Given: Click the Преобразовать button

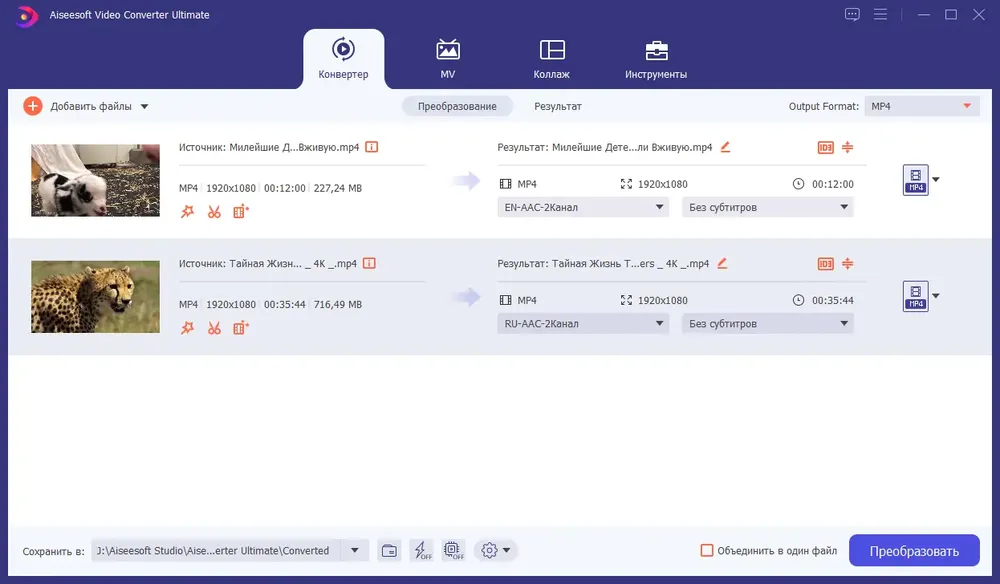Looking at the screenshot, I should [x=914, y=551].
